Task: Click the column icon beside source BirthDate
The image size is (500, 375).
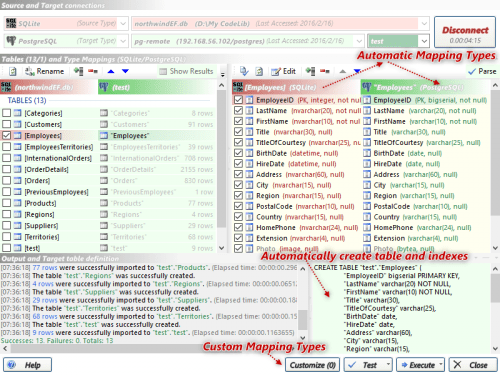Action: 249,153
